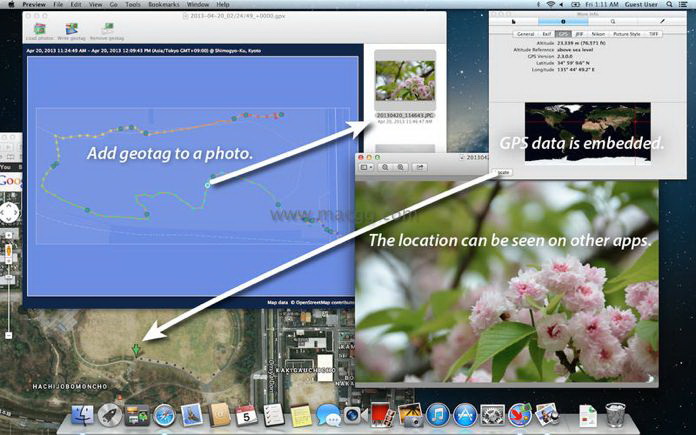Switch to the Exif tab
The height and width of the screenshot is (435, 696).
click(x=549, y=33)
